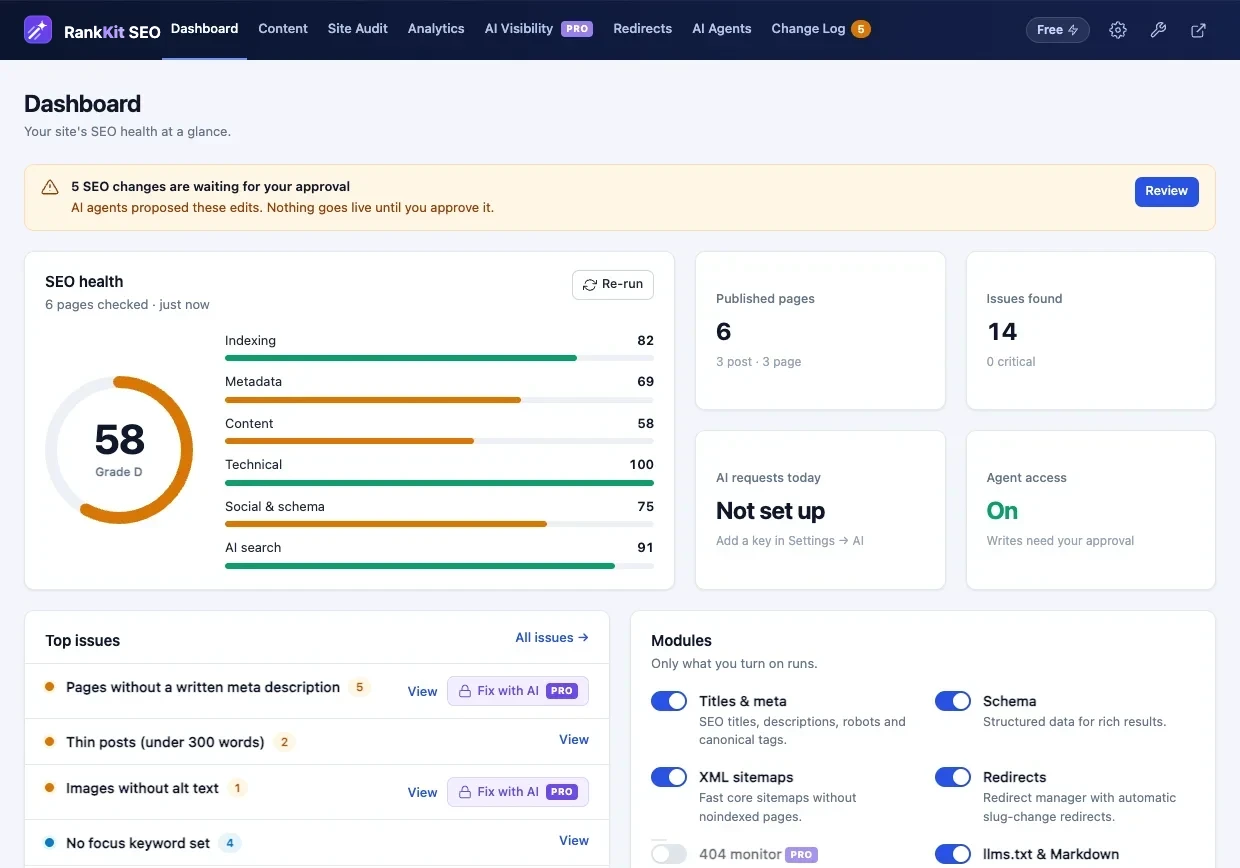Click 'Images without alt text' label

(x=142, y=788)
